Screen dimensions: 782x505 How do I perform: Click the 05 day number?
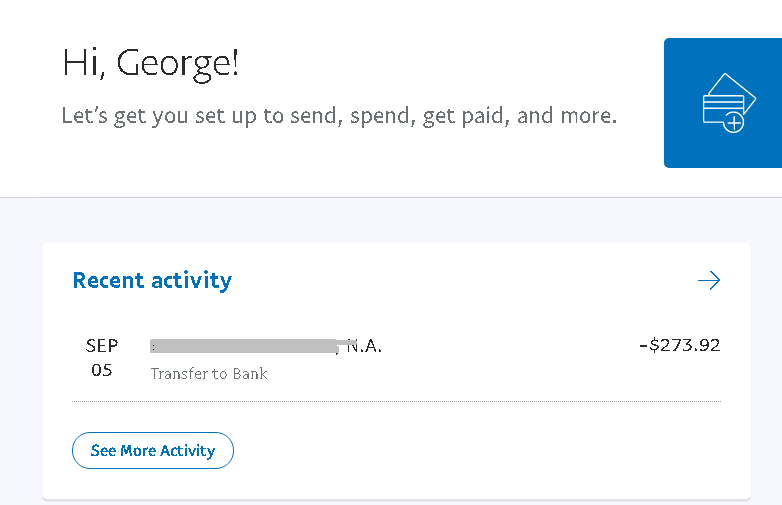point(102,371)
